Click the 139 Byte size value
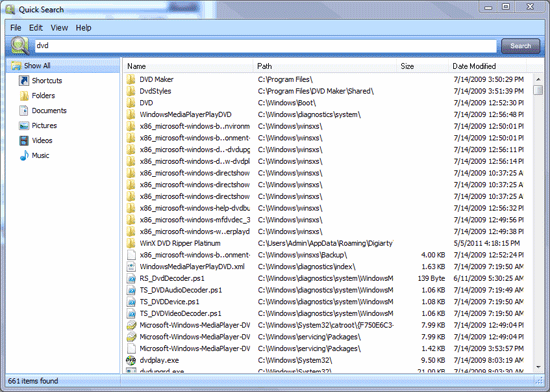This screenshot has height=392, width=550. [x=431, y=278]
